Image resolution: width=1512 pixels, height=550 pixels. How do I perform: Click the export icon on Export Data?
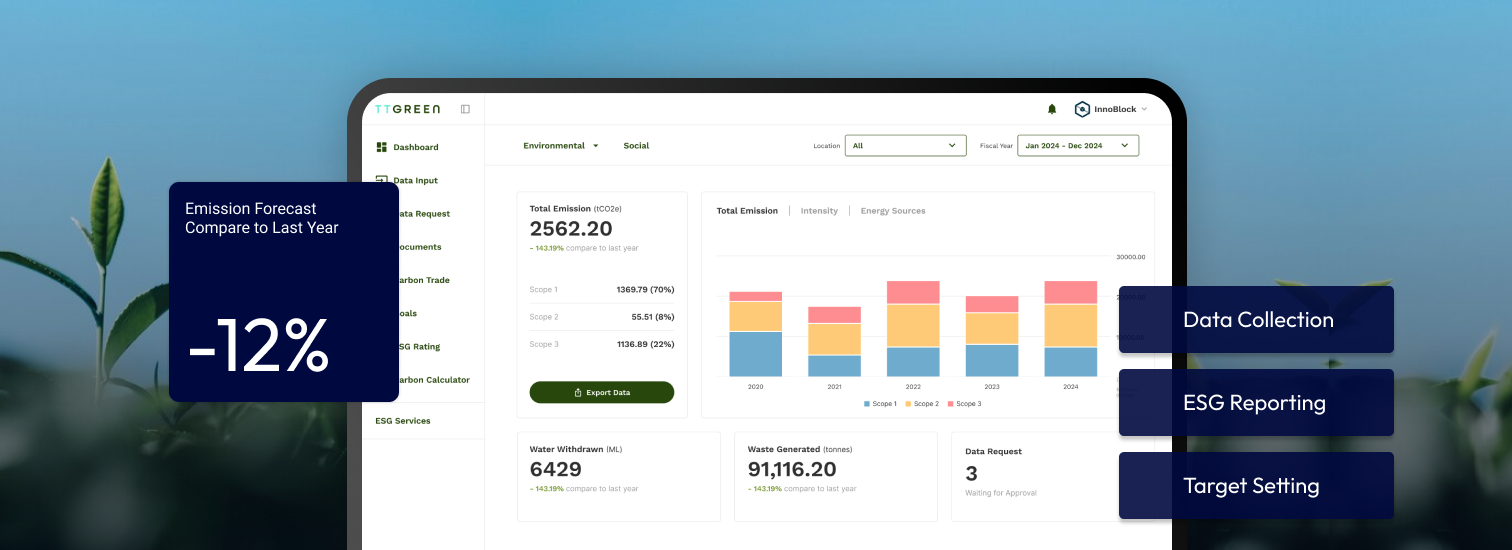[x=578, y=393]
